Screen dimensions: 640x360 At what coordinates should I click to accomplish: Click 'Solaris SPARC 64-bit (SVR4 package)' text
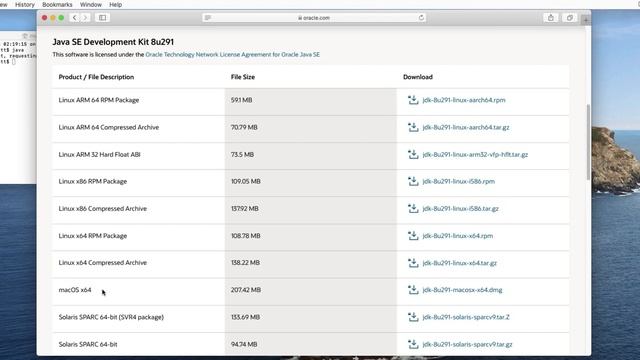tap(111, 317)
